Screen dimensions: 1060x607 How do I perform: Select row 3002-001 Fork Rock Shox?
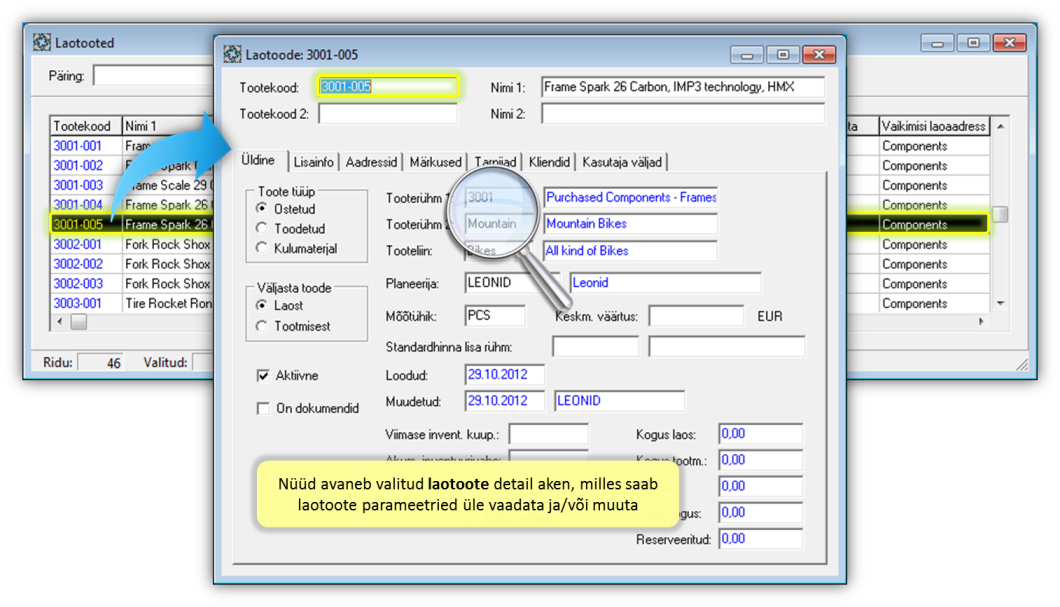(132, 244)
